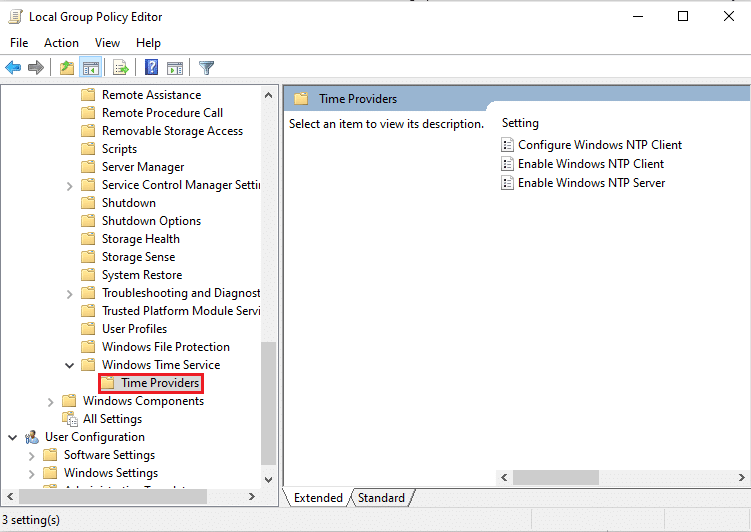Click the Up one level folder icon
751x532 pixels.
pyautogui.click(x=66, y=68)
